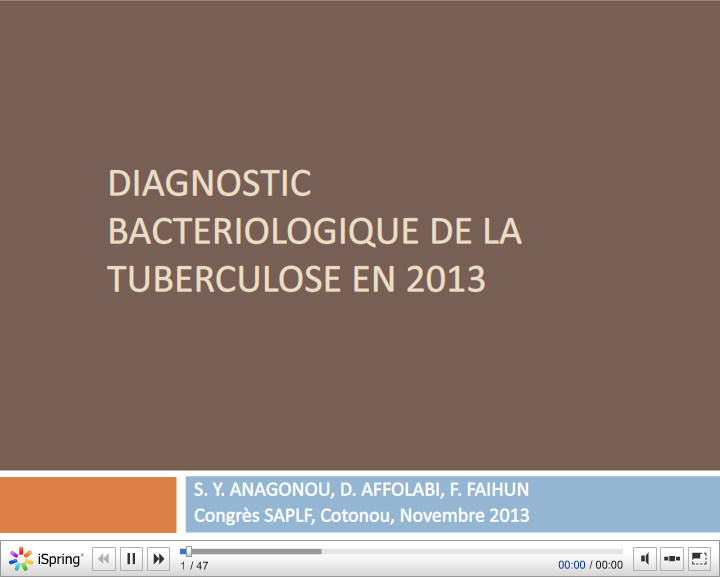Screen dimensions: 720x577
Task: Click the elapsed time 00:00 display
Action: [571, 565]
